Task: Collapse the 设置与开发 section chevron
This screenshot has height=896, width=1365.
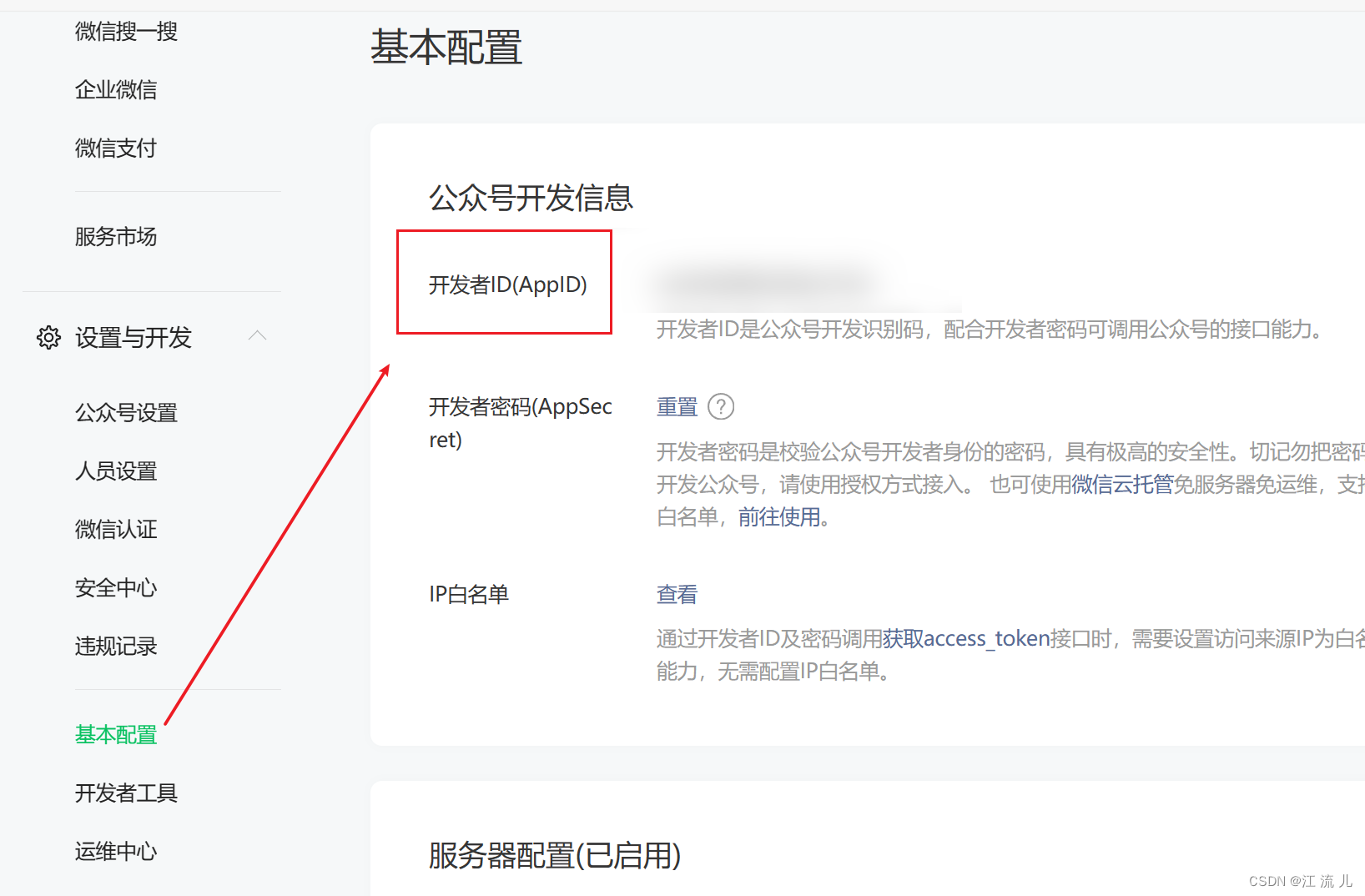Action: click(x=258, y=335)
